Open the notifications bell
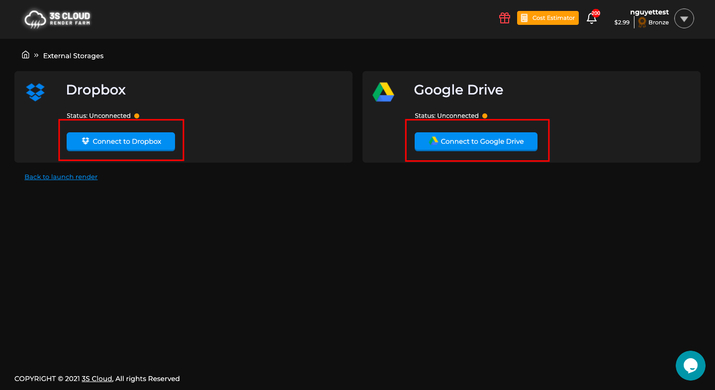The height and width of the screenshot is (390, 715). tap(592, 18)
